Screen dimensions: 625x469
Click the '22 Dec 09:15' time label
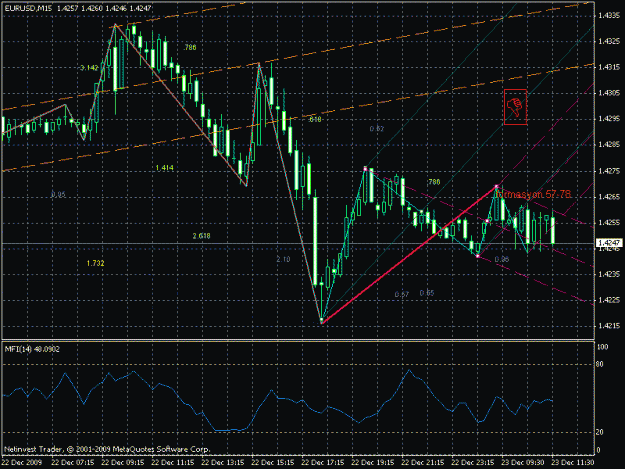[123, 463]
